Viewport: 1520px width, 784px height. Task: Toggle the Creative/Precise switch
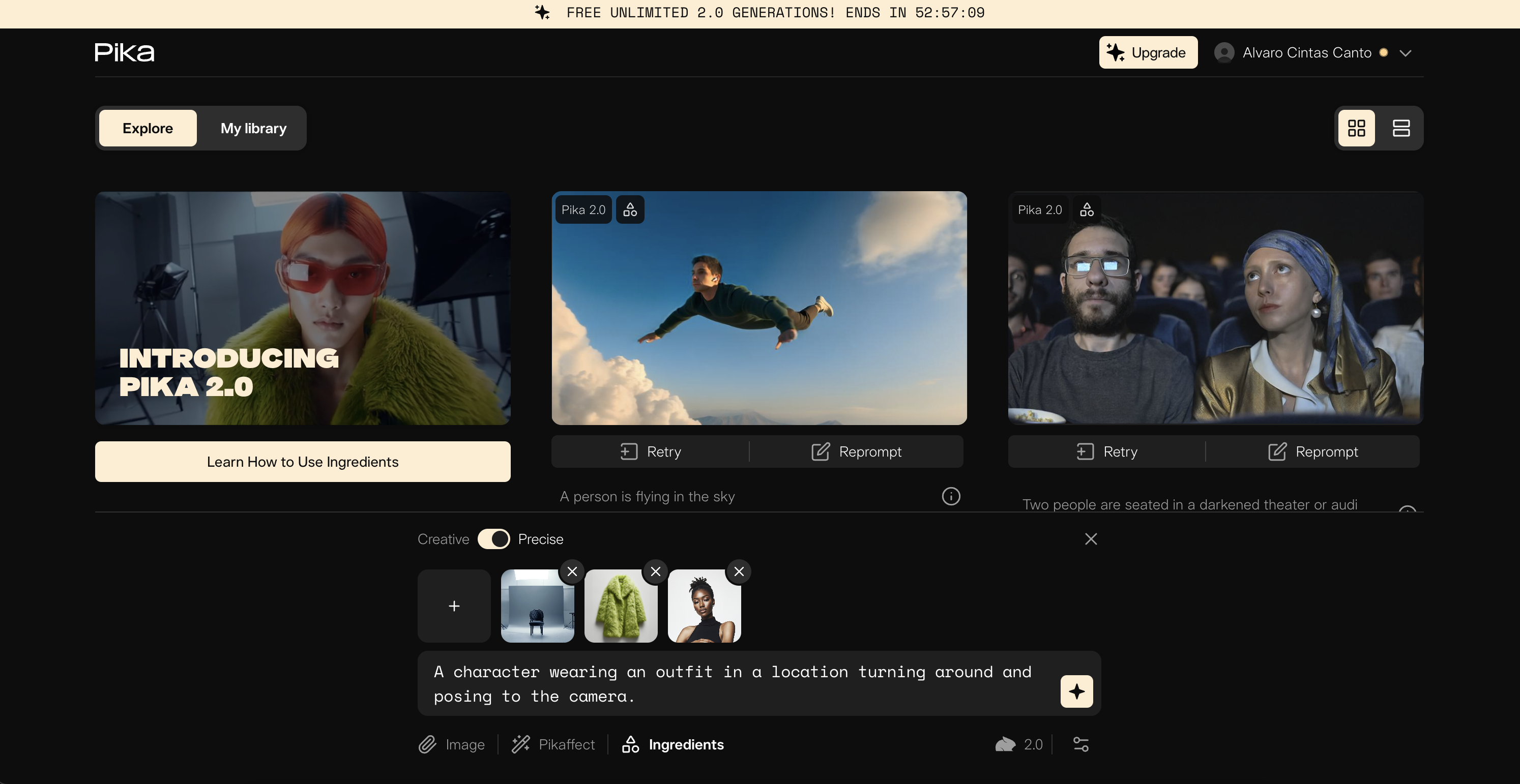(493, 539)
